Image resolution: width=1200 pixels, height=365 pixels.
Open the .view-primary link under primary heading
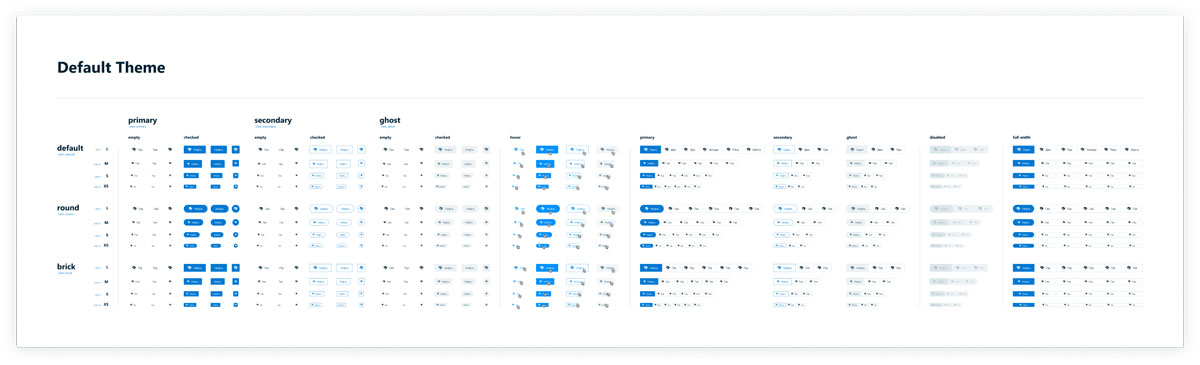point(137,127)
